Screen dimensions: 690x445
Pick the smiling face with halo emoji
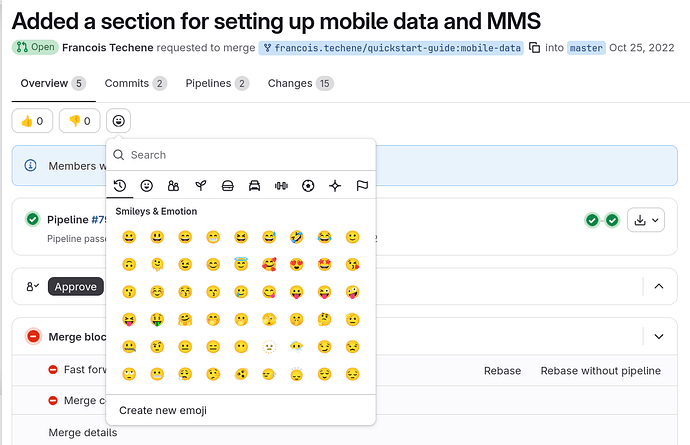pos(241,265)
